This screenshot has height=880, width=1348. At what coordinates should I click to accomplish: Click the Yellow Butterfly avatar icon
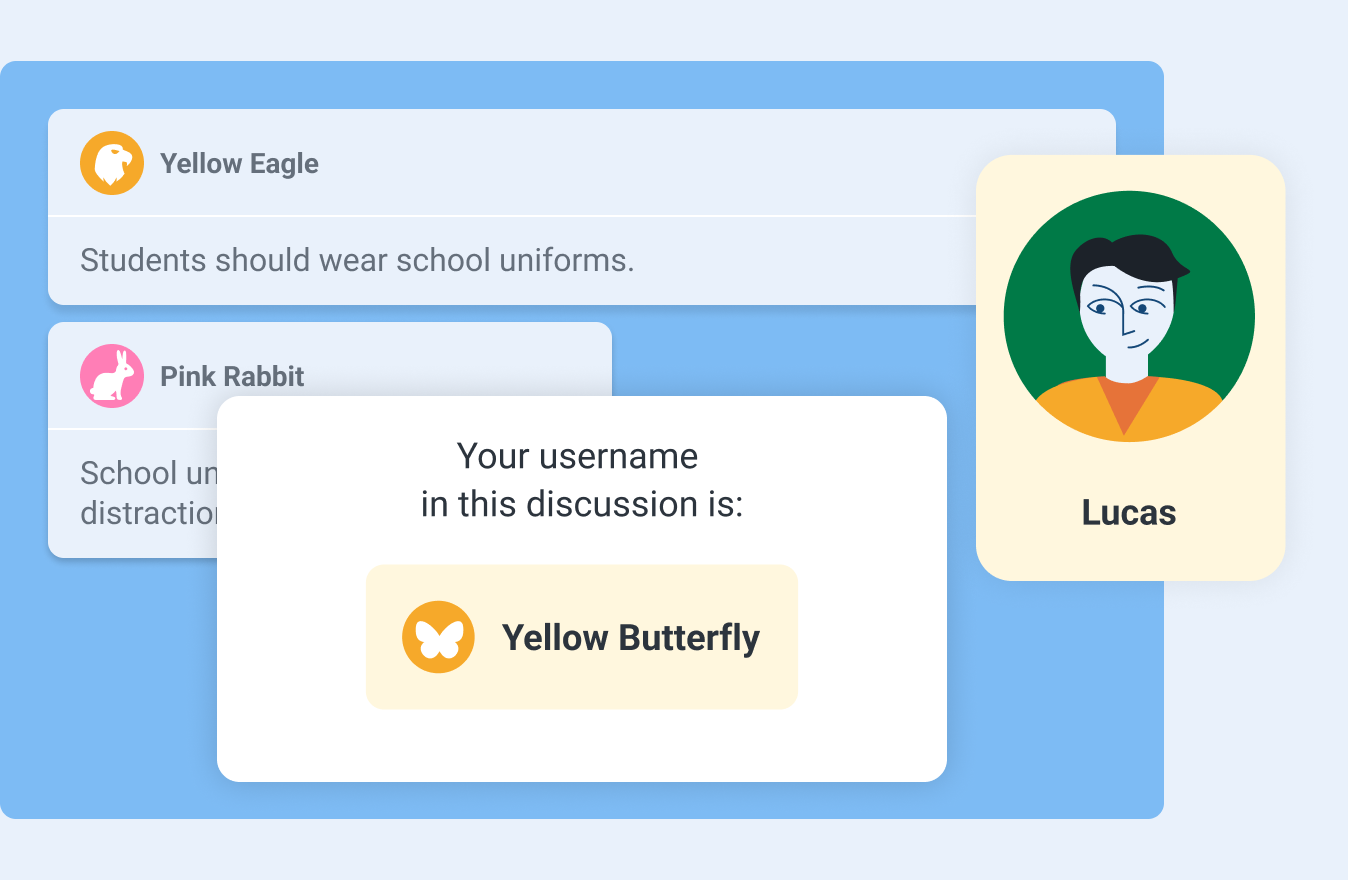pos(438,637)
